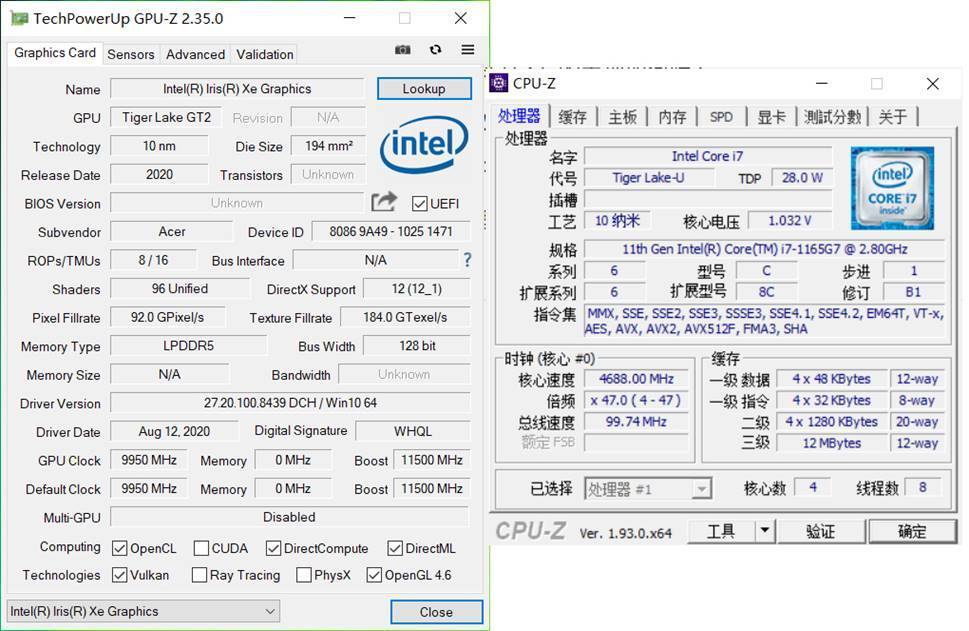Image resolution: width=969 pixels, height=631 pixels.
Task: Click the Intel logo in GPU-Z
Action: (x=424, y=145)
